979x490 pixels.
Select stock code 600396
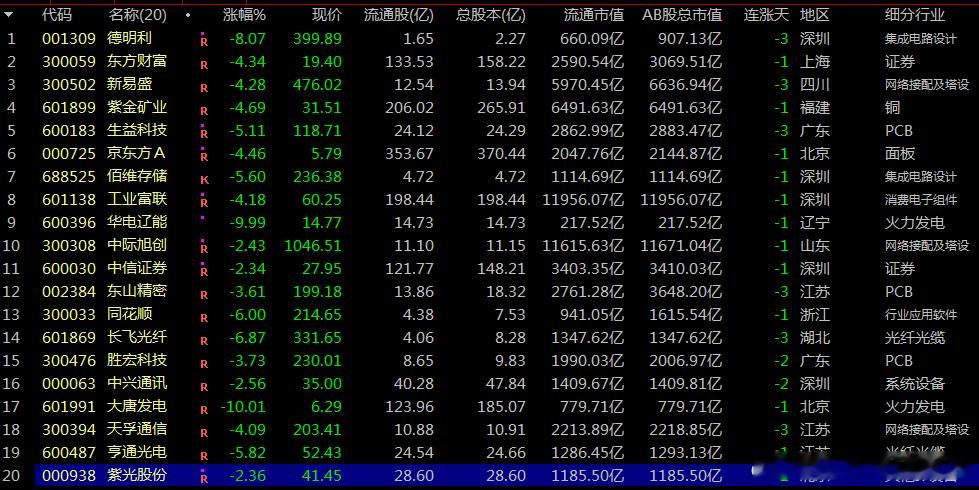point(69,223)
